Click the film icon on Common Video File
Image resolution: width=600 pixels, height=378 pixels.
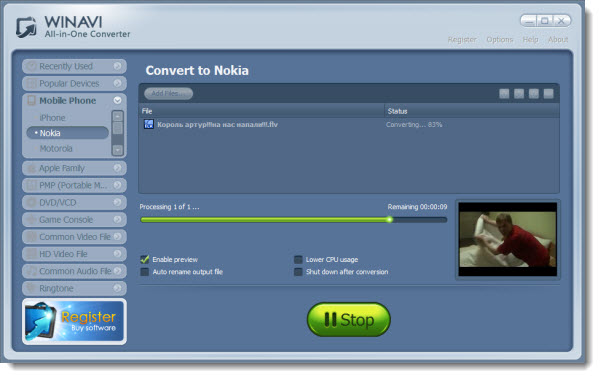click(x=32, y=237)
